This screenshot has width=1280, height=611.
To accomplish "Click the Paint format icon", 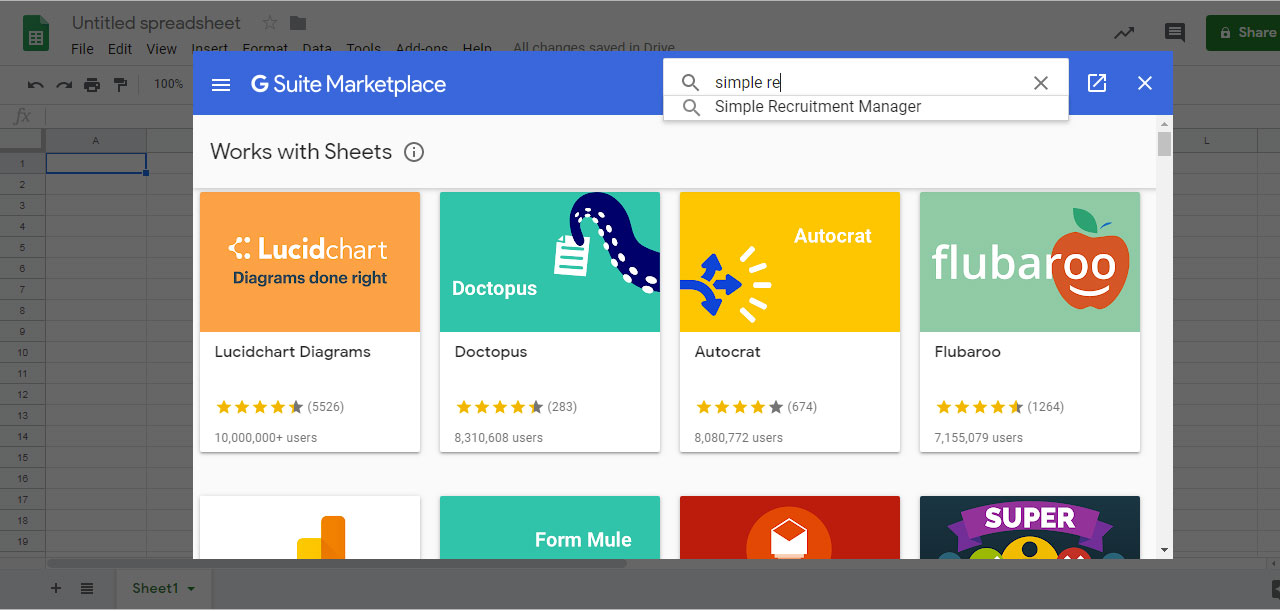I will (120, 85).
